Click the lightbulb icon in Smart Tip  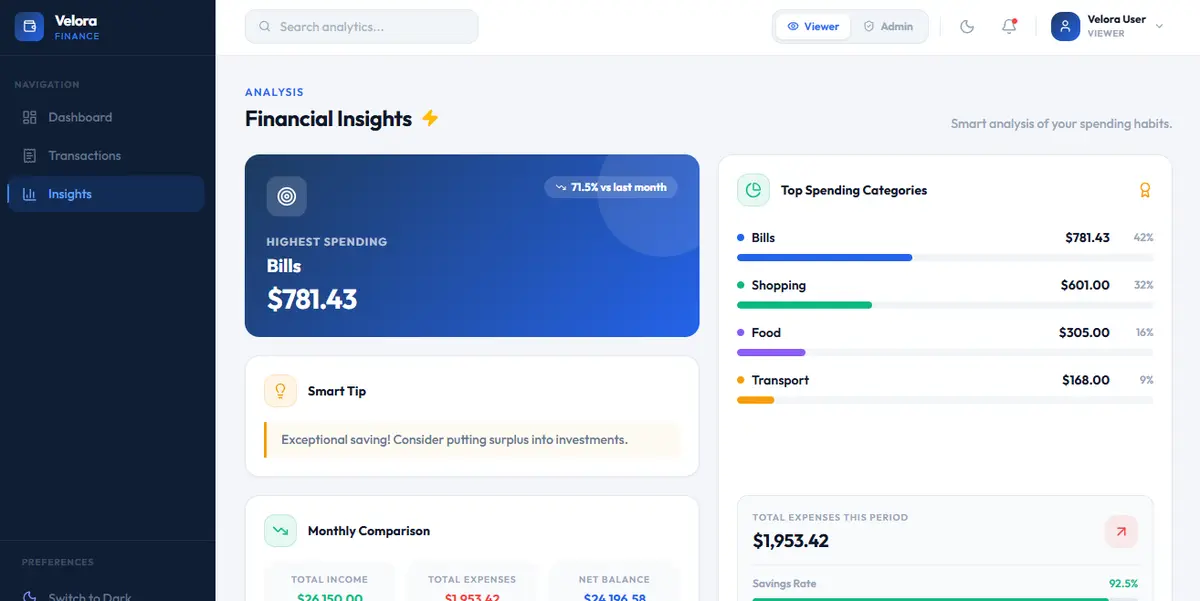(x=281, y=391)
